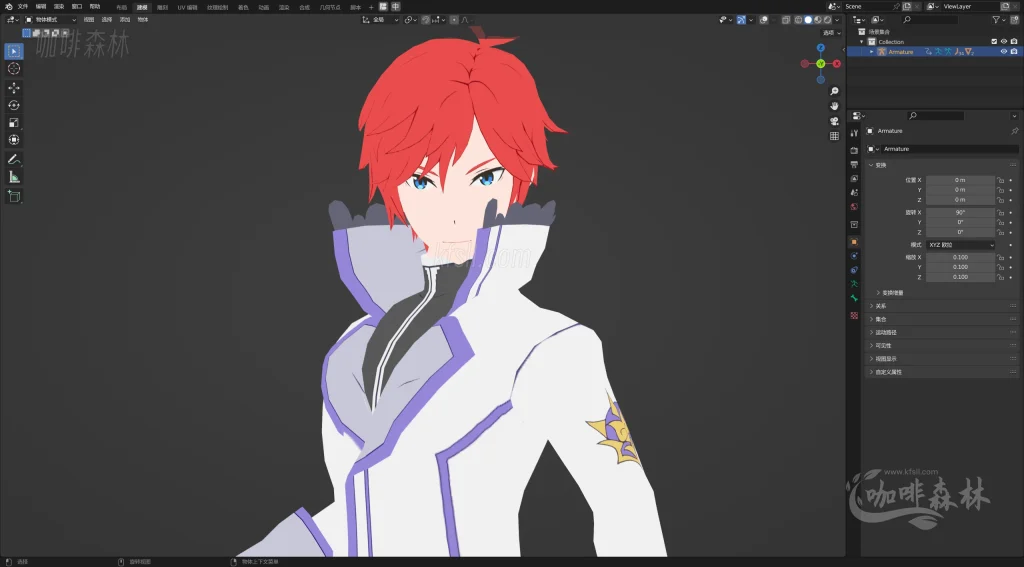The width and height of the screenshot is (1024, 567).
Task: Open the Output properties tab
Action: (x=854, y=164)
